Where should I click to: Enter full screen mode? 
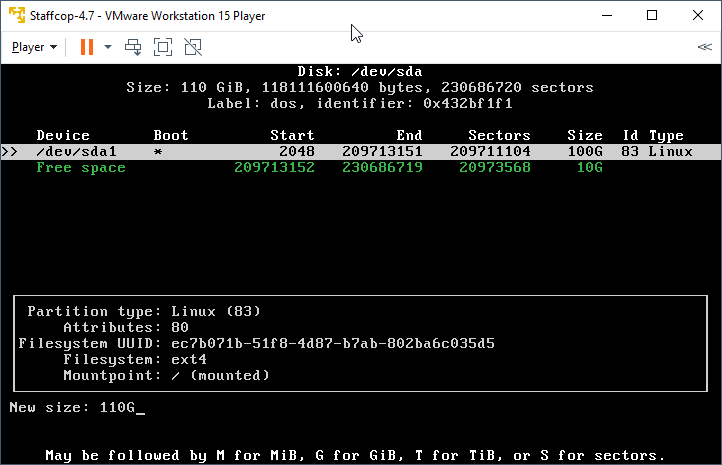click(163, 47)
